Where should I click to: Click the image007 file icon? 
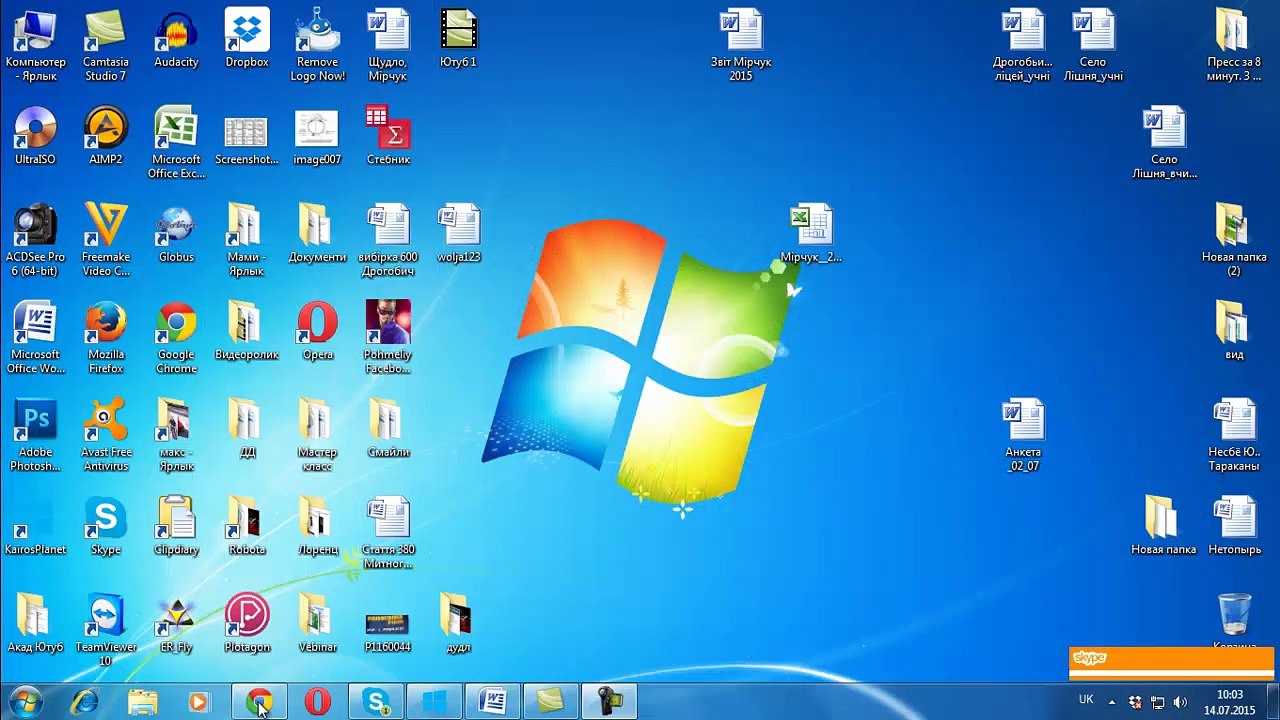pyautogui.click(x=317, y=137)
